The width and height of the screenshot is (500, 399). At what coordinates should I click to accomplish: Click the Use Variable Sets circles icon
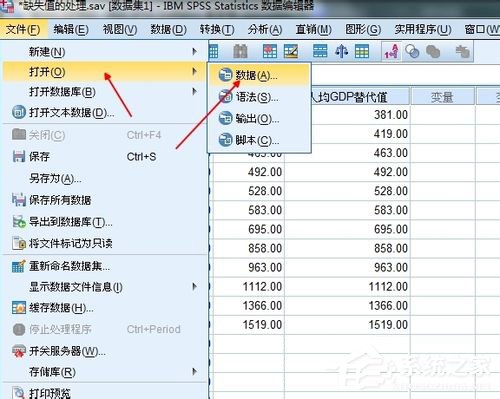click(412, 52)
